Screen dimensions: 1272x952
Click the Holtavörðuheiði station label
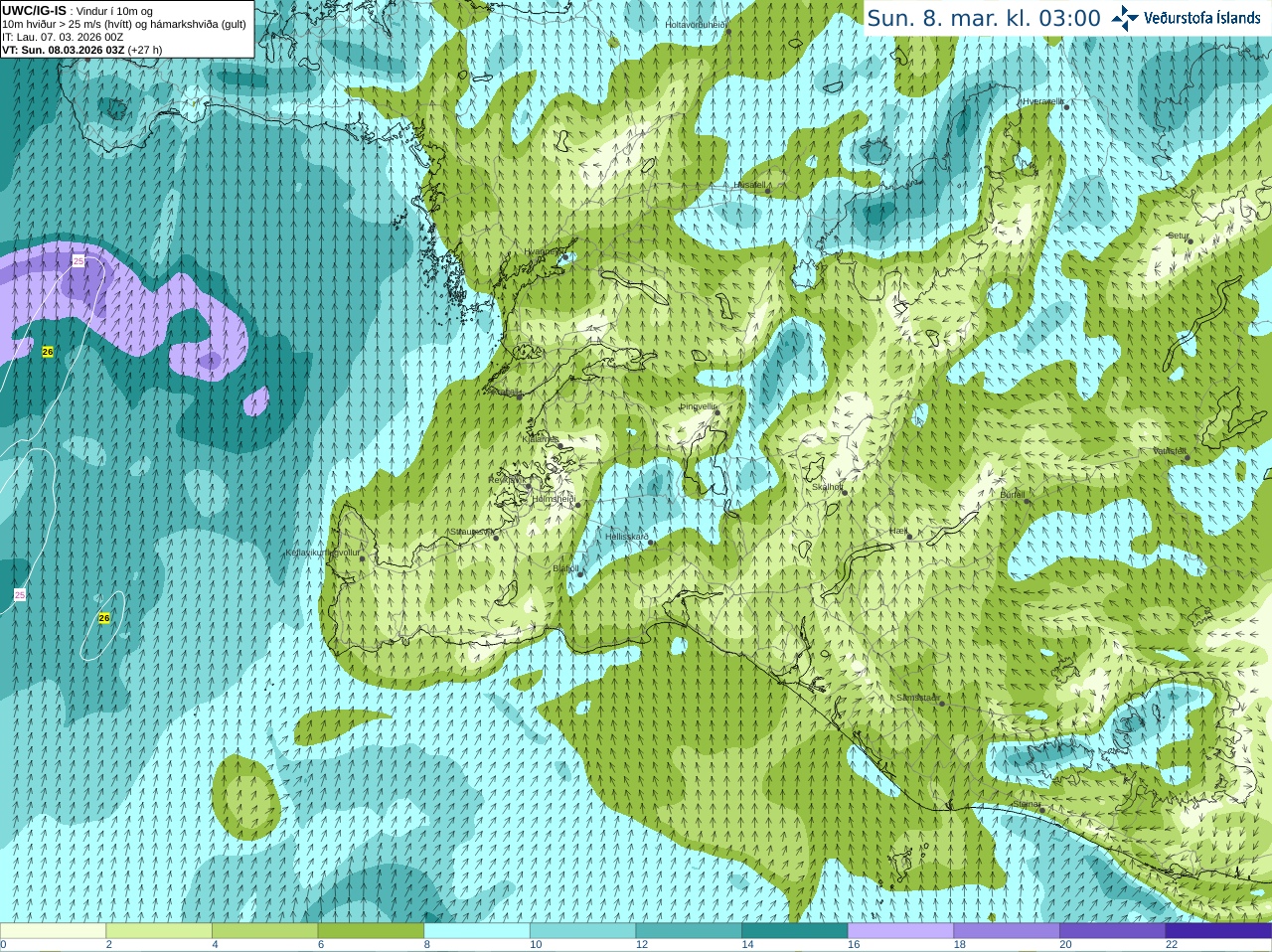[x=696, y=25]
